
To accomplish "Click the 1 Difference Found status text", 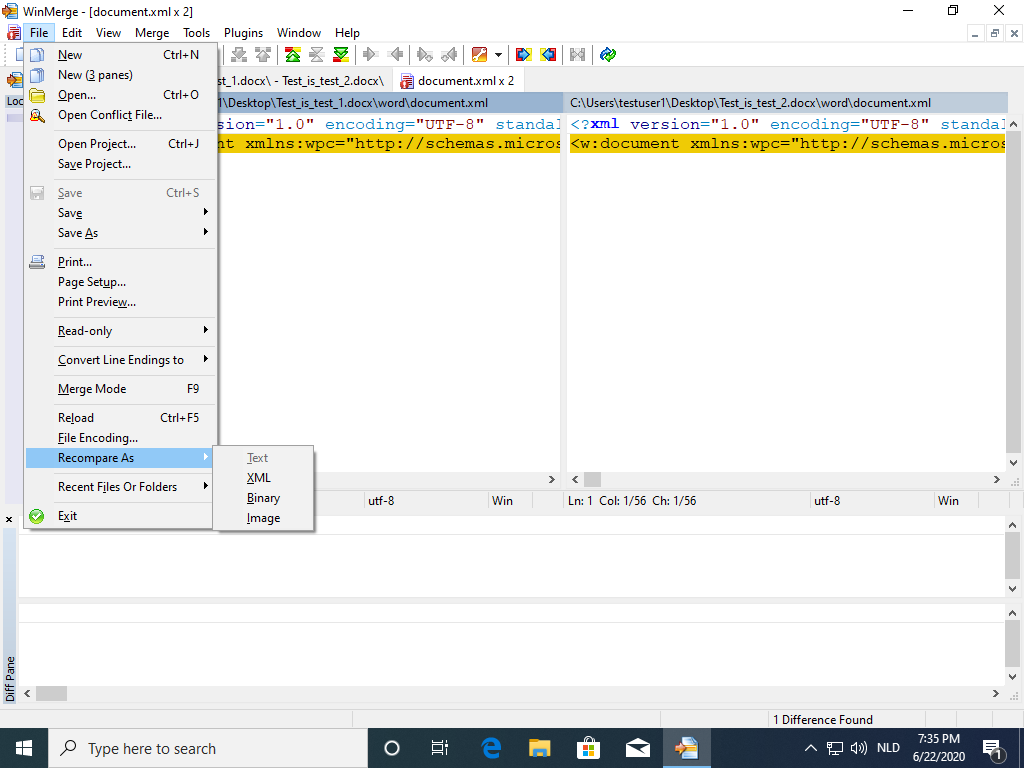I will (823, 720).
